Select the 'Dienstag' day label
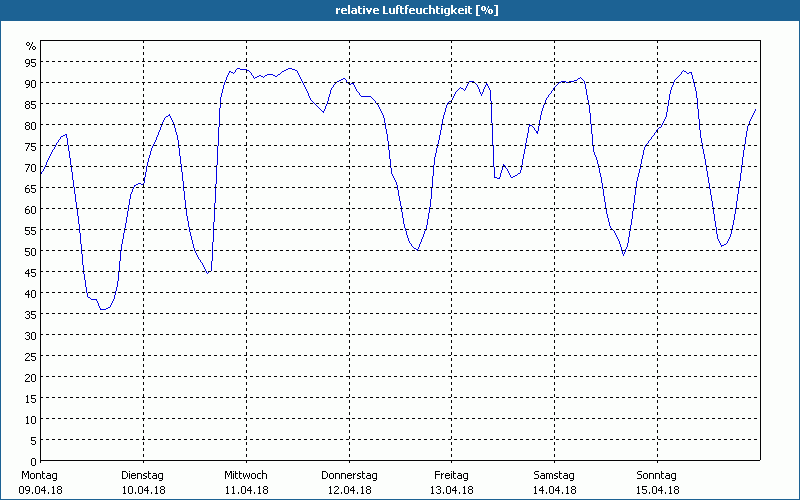Image resolution: width=800 pixels, height=500 pixels. (142, 476)
